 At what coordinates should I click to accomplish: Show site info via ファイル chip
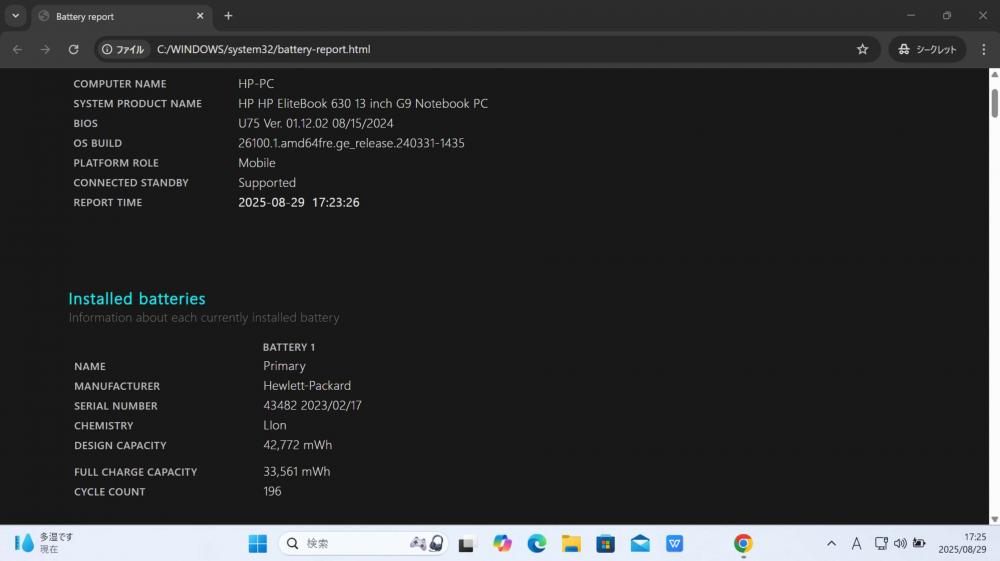click(x=123, y=49)
